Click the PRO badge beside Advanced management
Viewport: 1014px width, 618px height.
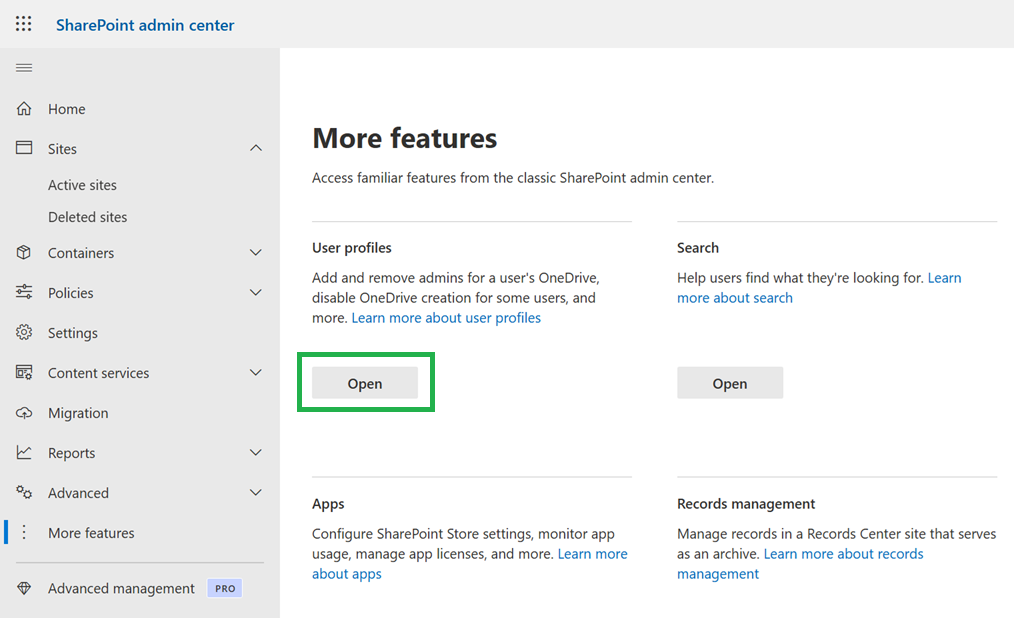pos(224,588)
